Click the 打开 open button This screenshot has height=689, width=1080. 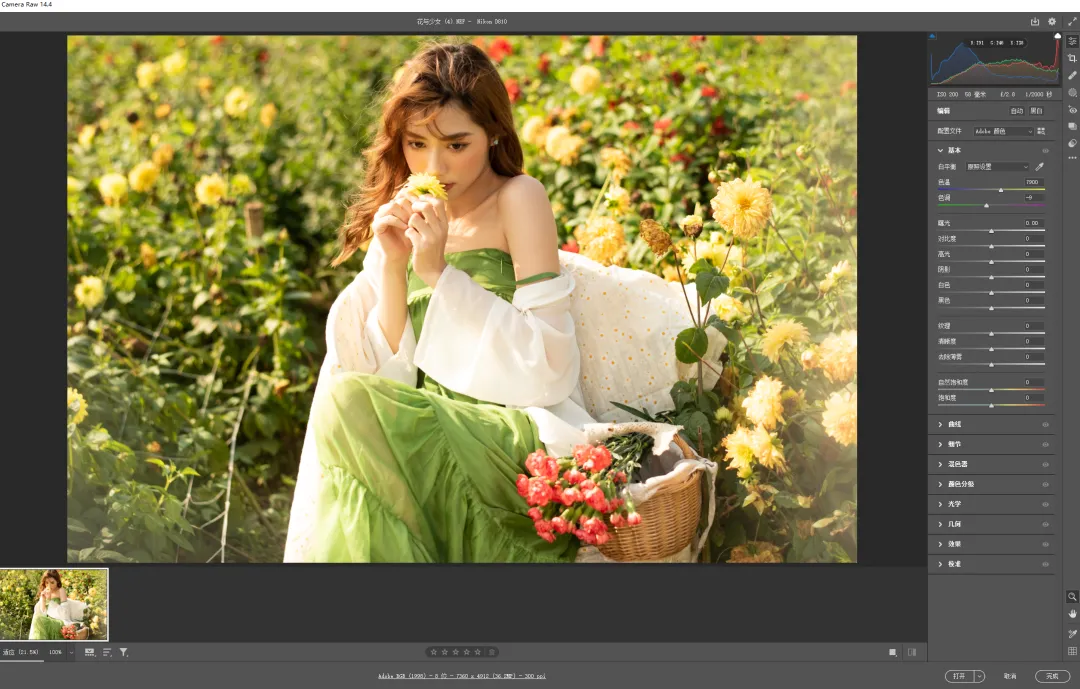pos(959,676)
